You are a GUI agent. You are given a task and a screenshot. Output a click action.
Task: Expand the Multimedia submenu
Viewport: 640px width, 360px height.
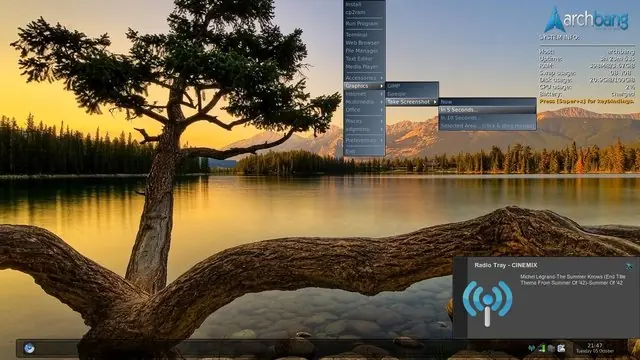(x=364, y=102)
